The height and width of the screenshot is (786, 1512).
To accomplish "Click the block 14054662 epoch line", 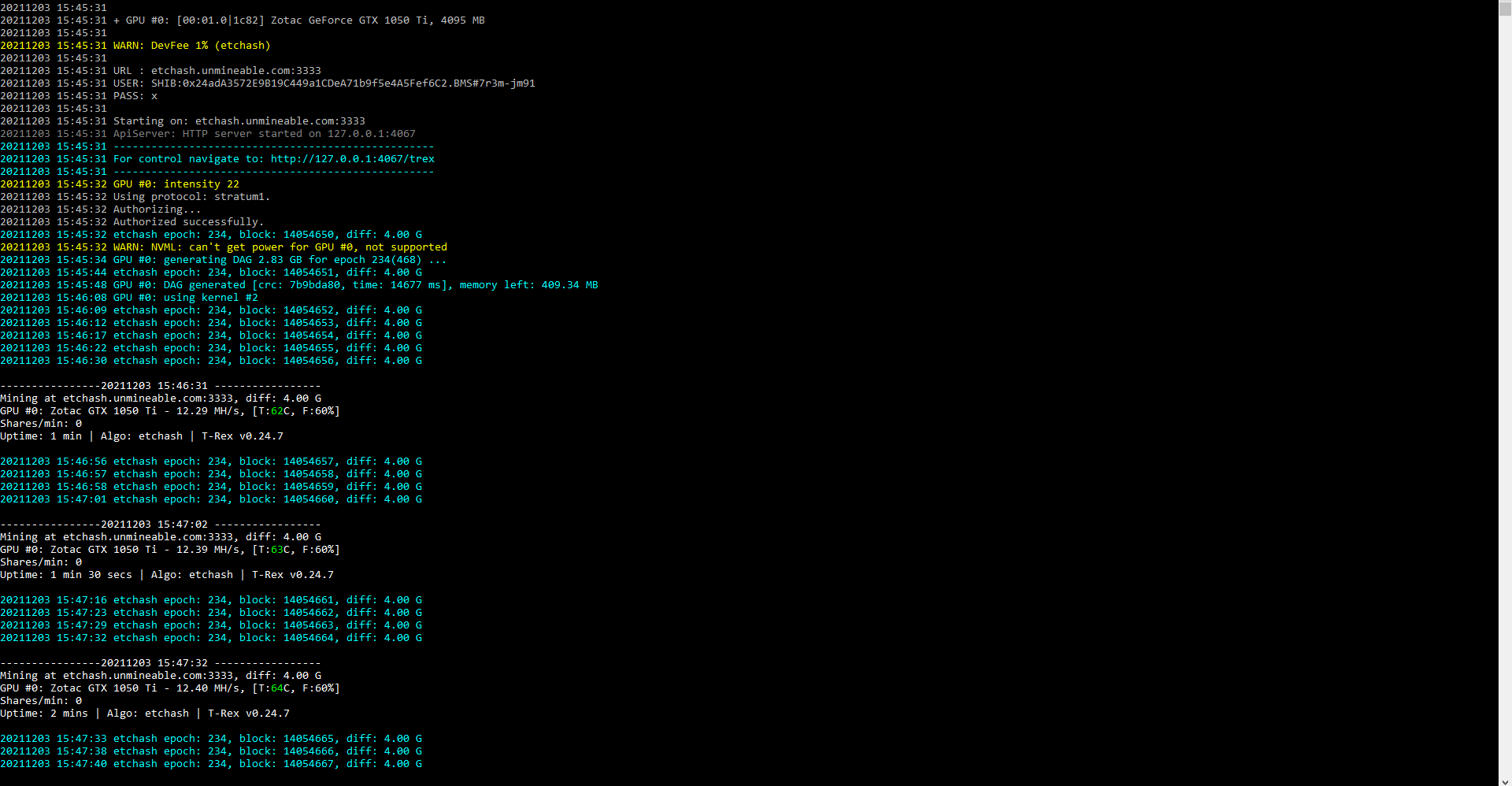I will [x=211, y=613].
